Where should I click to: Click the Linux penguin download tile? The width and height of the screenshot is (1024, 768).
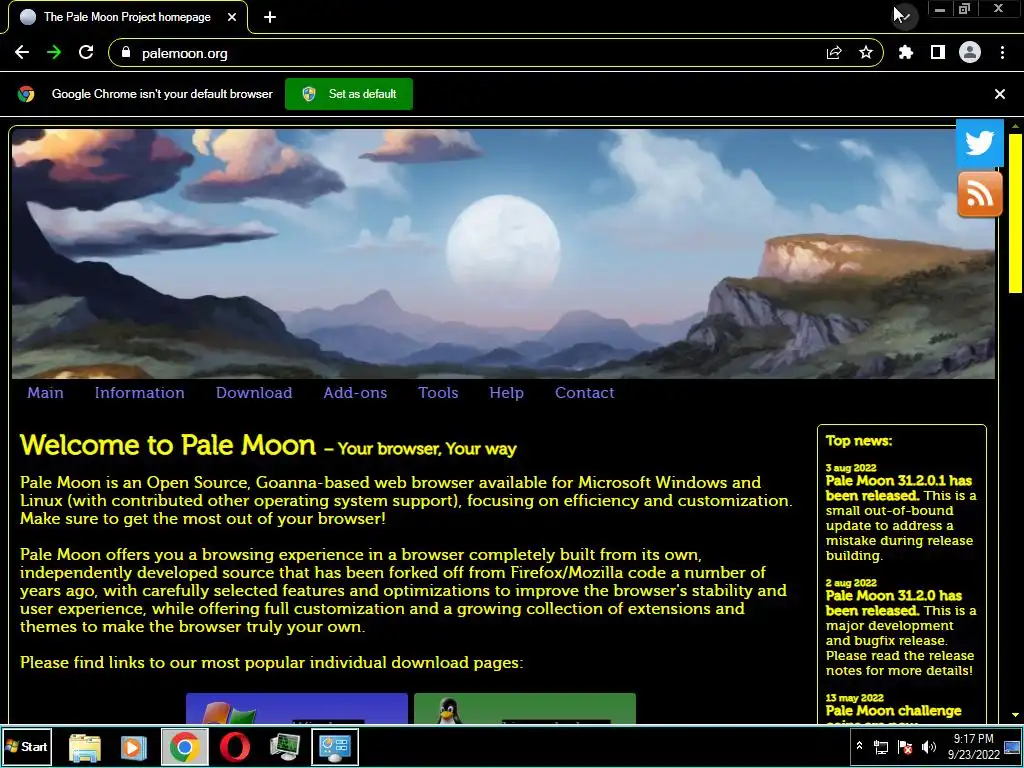coord(525,709)
